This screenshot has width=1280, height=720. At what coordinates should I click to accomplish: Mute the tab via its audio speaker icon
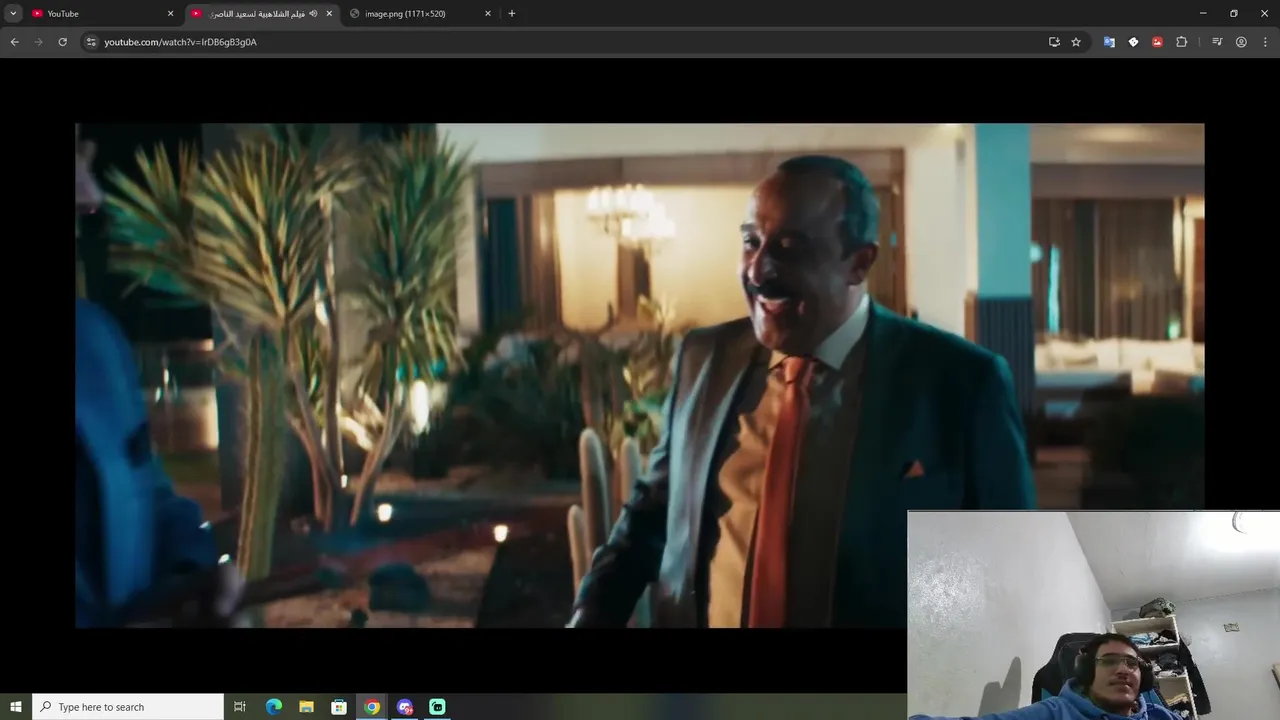click(x=313, y=13)
